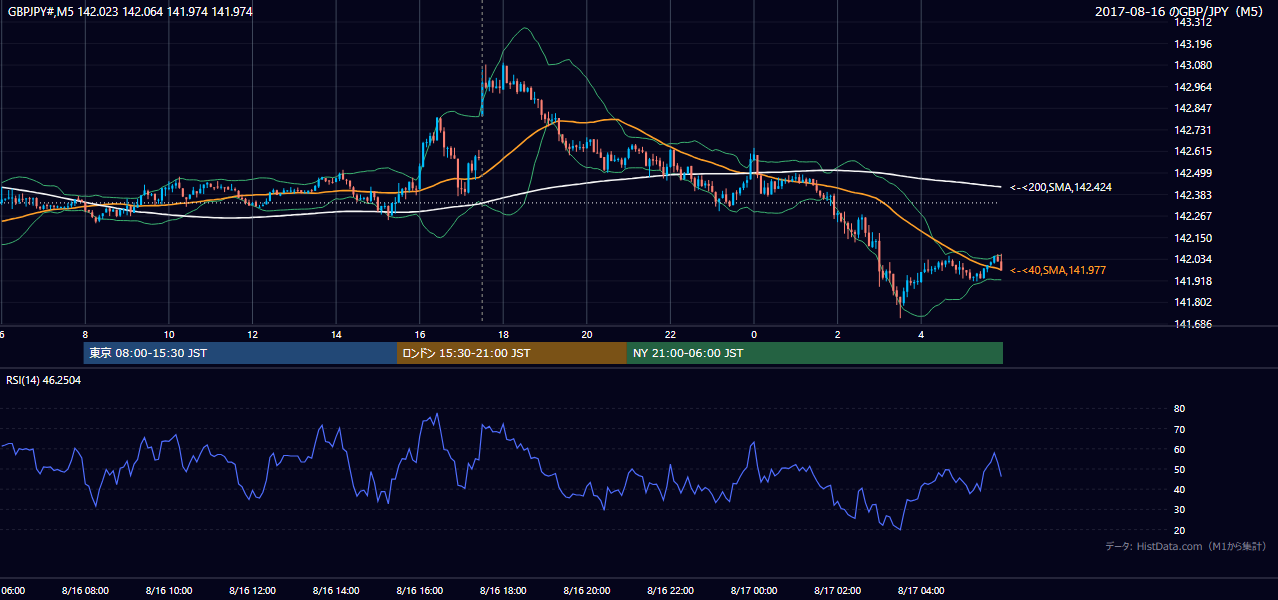The height and width of the screenshot is (600, 1278).
Task: Click price axis value 142.615
Action: 1192,151
